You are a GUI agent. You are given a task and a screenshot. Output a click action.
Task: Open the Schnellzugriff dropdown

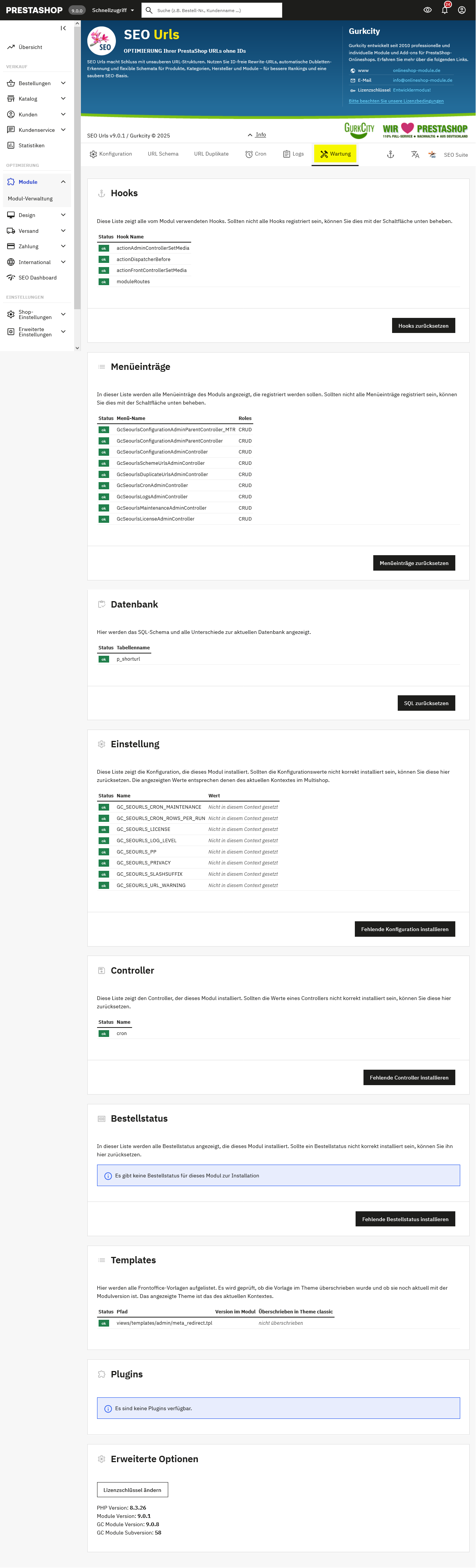(x=113, y=10)
